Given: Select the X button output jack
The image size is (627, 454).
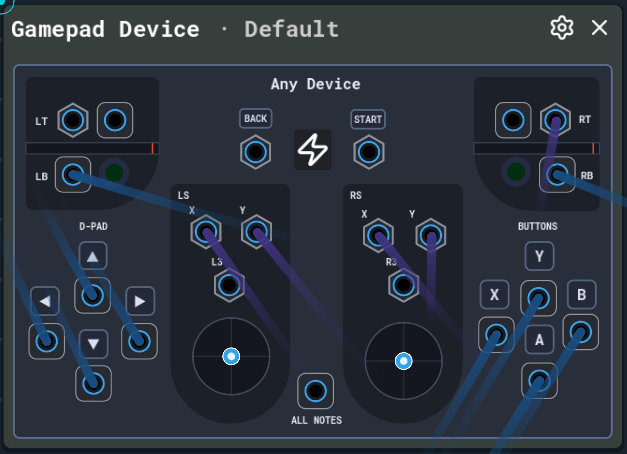Looking at the screenshot, I should [496, 334].
